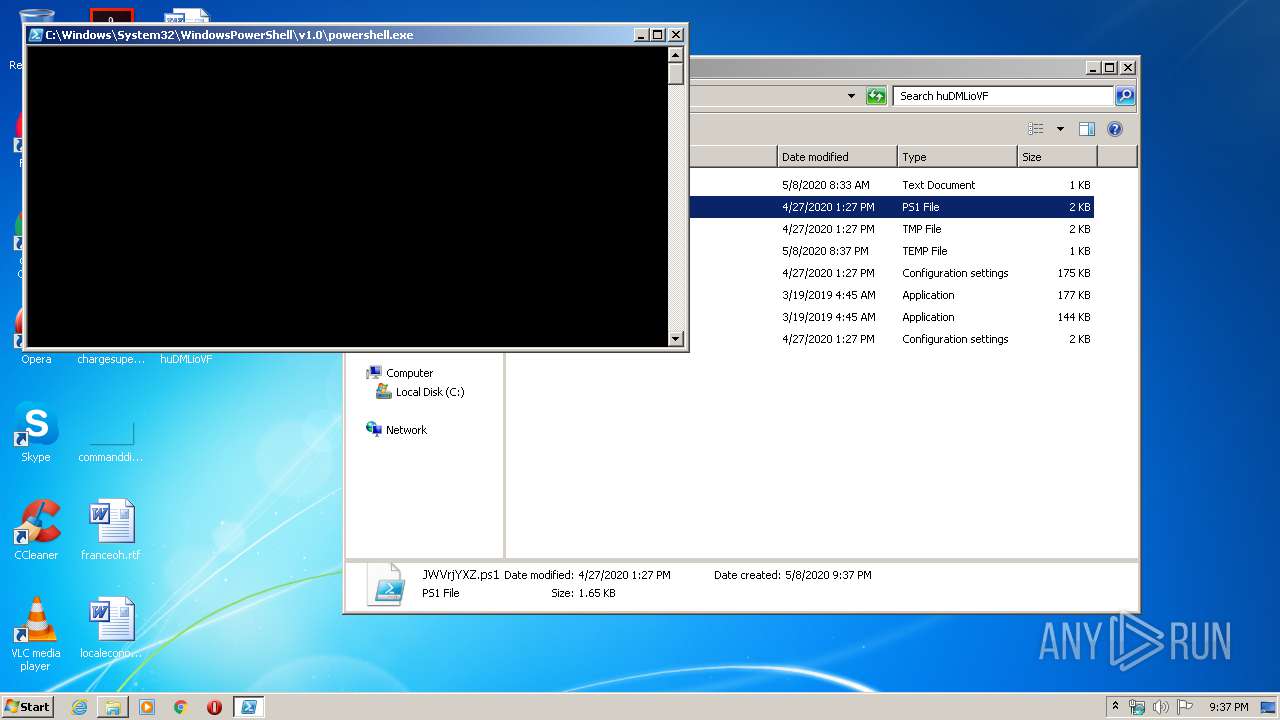Select the commanddi desktop file
Viewport: 1280px width, 720px height.
111,440
